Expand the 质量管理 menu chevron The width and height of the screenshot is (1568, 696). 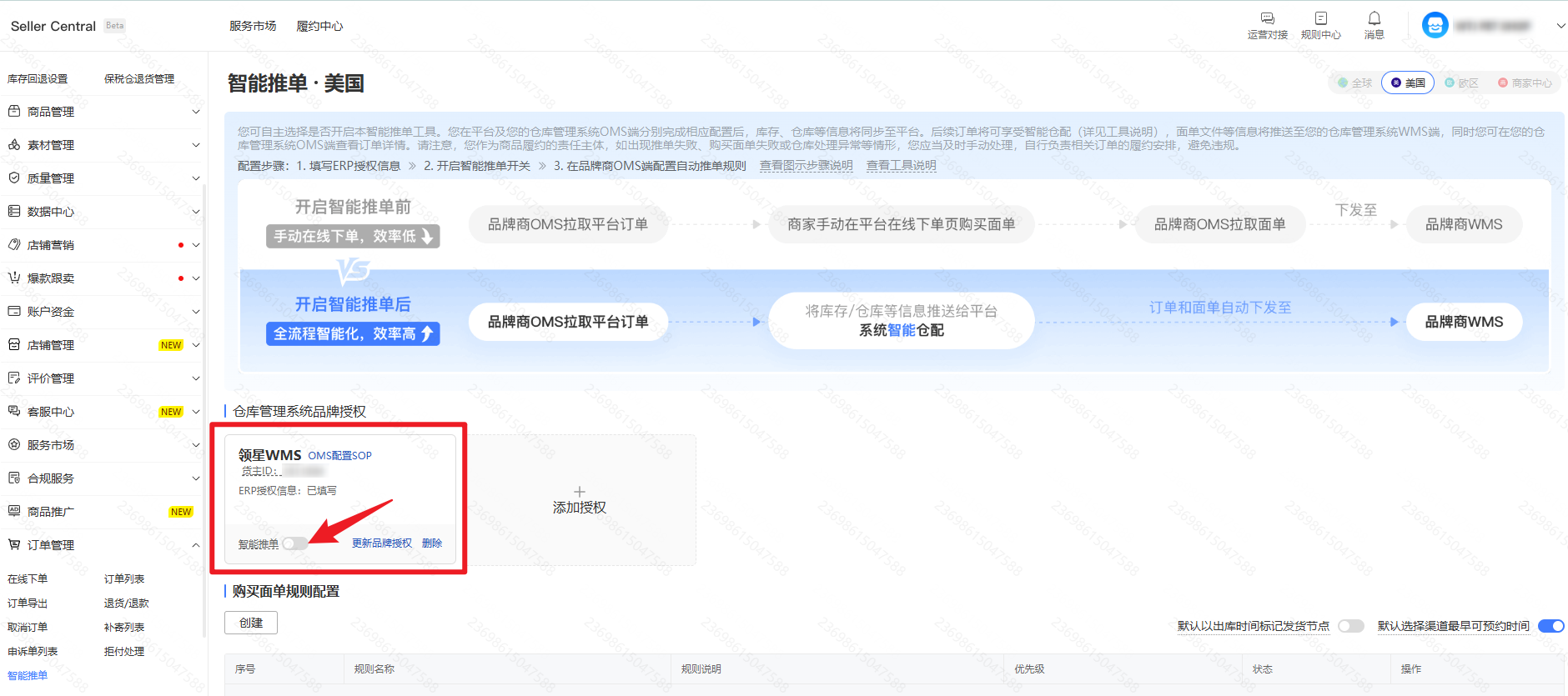196,178
